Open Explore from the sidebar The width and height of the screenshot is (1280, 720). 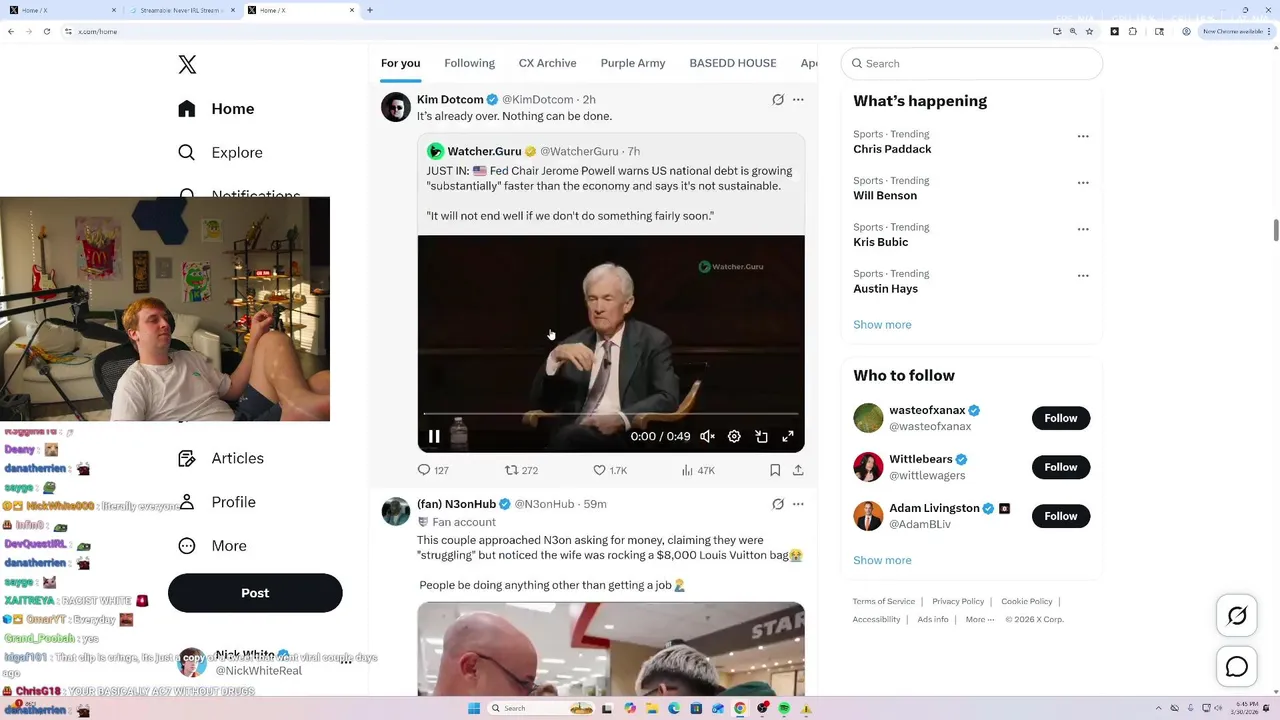pos(220,153)
